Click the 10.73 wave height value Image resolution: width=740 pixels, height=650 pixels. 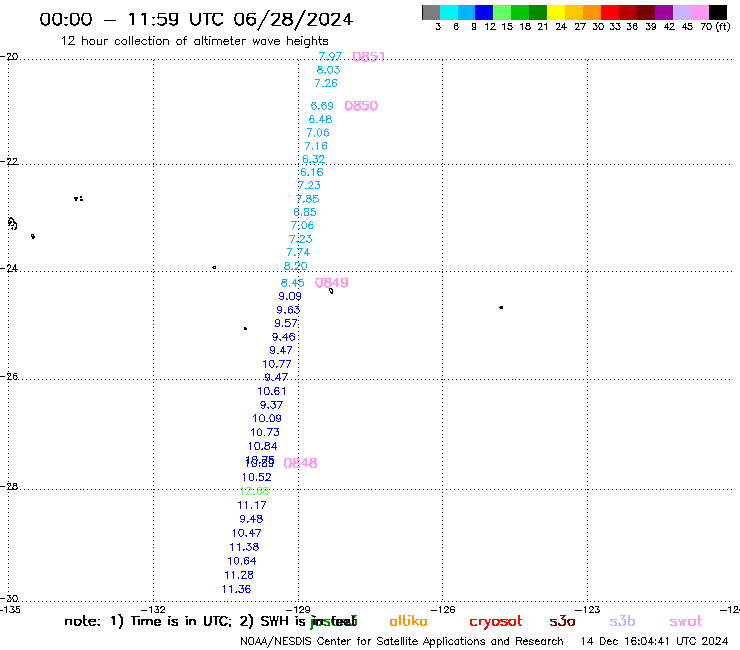[x=265, y=432]
